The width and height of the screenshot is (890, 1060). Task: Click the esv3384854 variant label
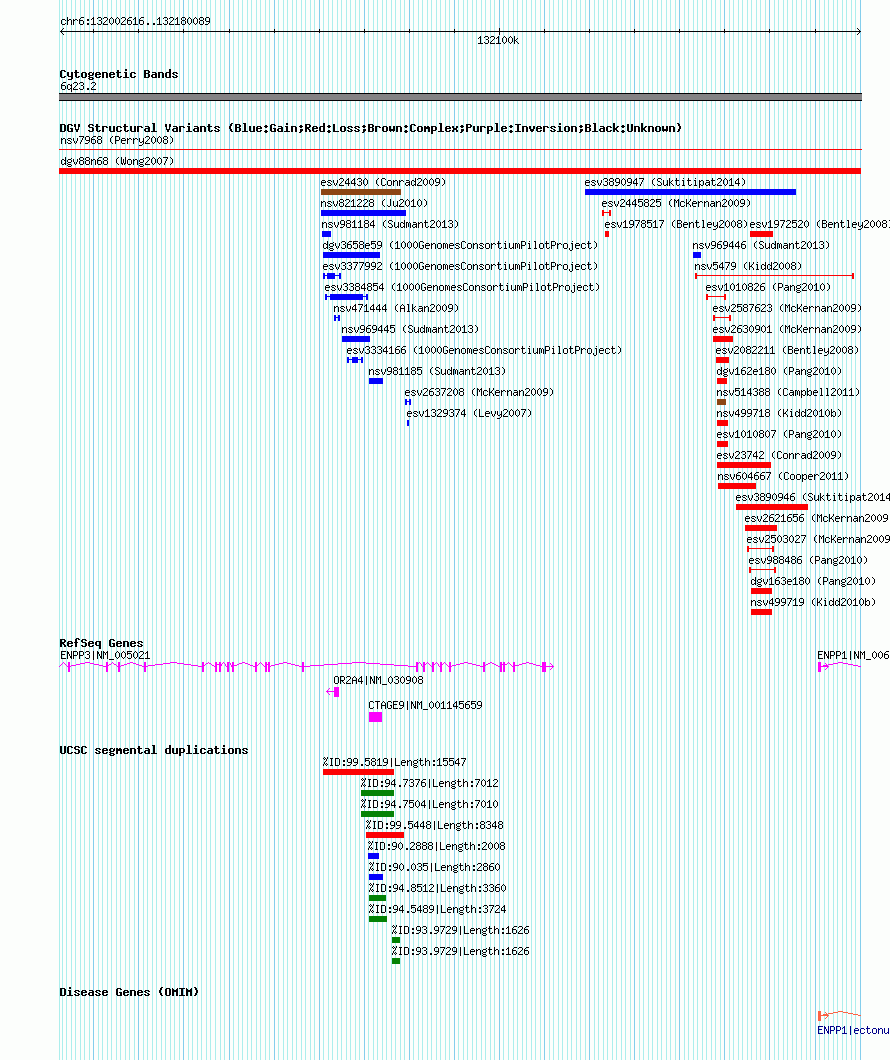pyautogui.click(x=462, y=287)
